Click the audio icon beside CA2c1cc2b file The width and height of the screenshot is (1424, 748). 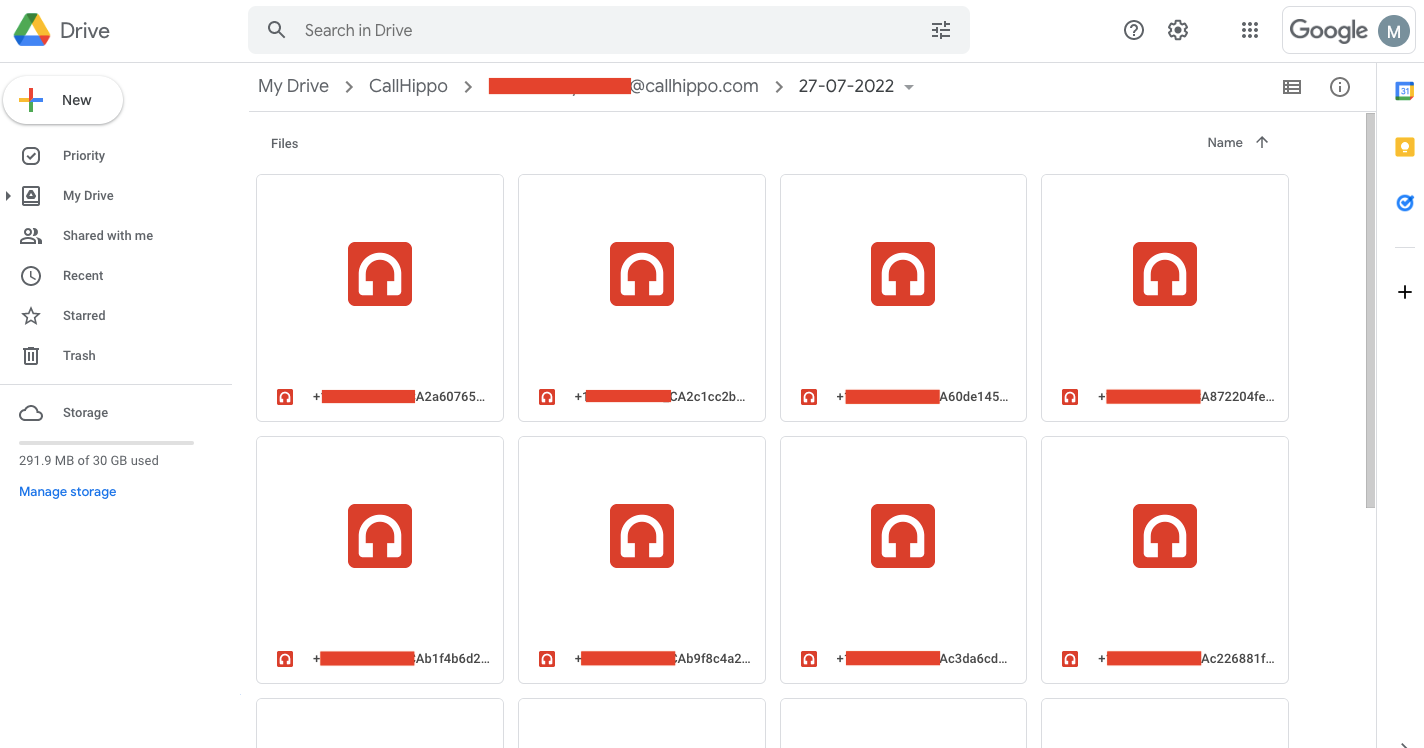(x=547, y=397)
